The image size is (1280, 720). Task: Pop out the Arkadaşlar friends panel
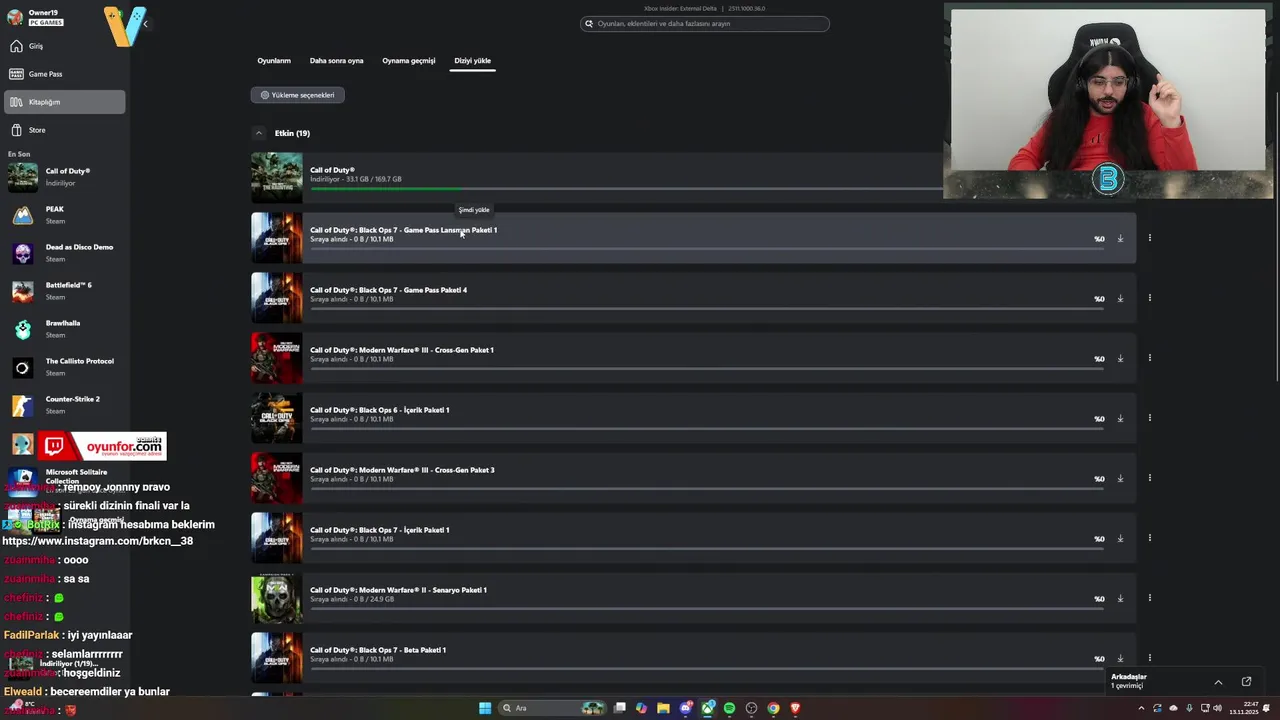coord(1246,682)
